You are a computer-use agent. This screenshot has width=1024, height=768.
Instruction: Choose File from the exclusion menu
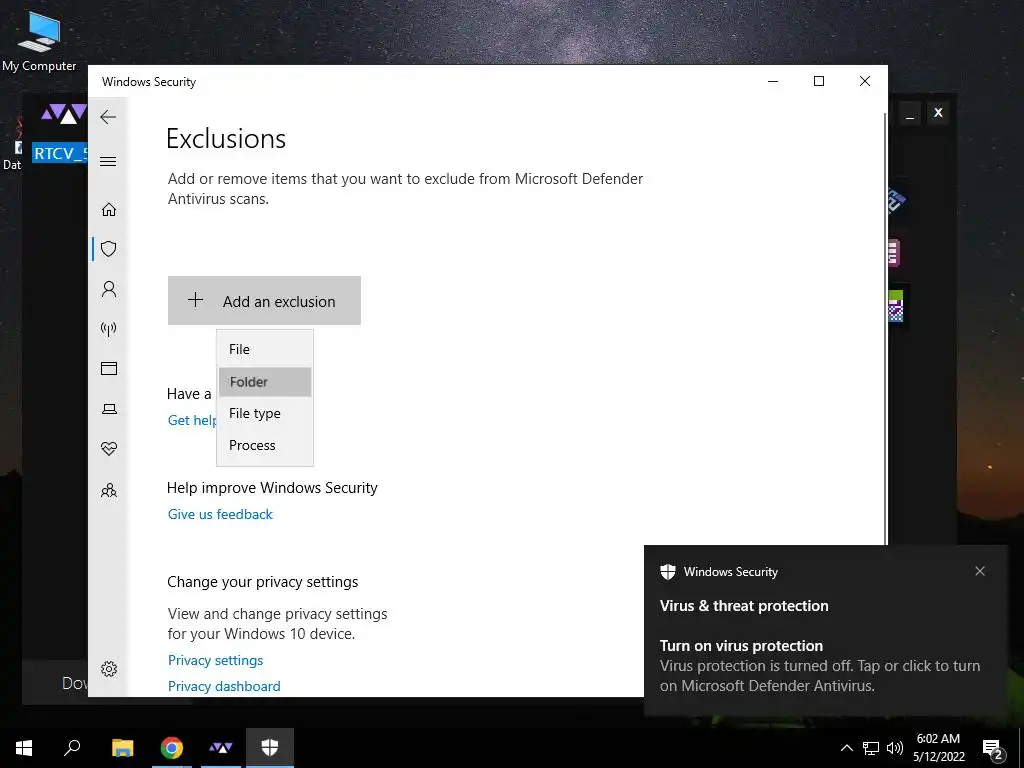click(264, 349)
